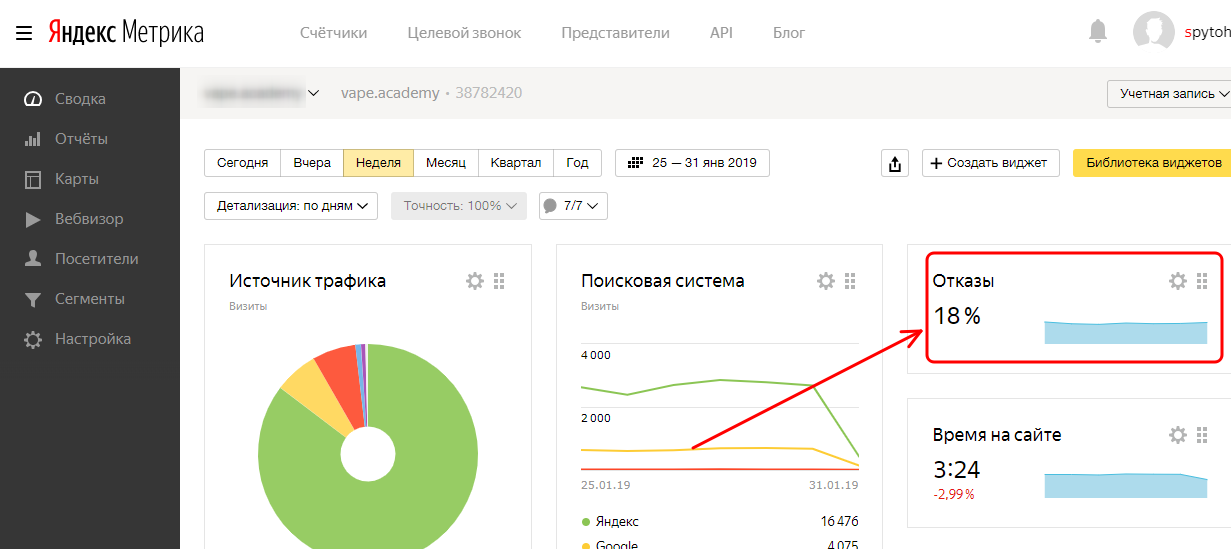Go to Вебвизор in sidebar
The width and height of the screenshot is (1231, 549).
click(89, 219)
